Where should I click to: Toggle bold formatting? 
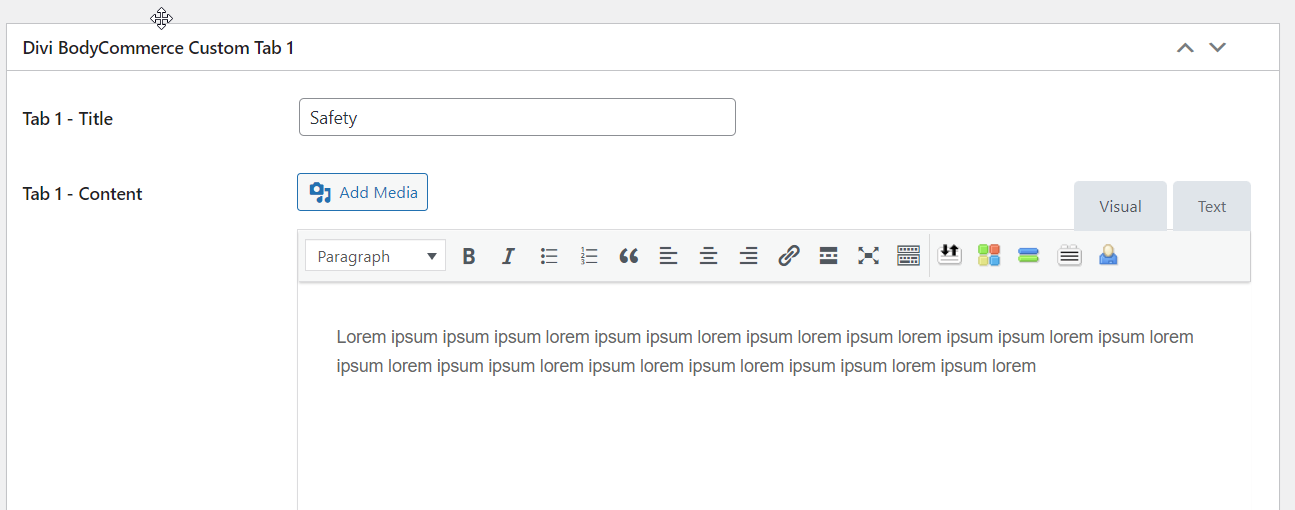click(468, 256)
